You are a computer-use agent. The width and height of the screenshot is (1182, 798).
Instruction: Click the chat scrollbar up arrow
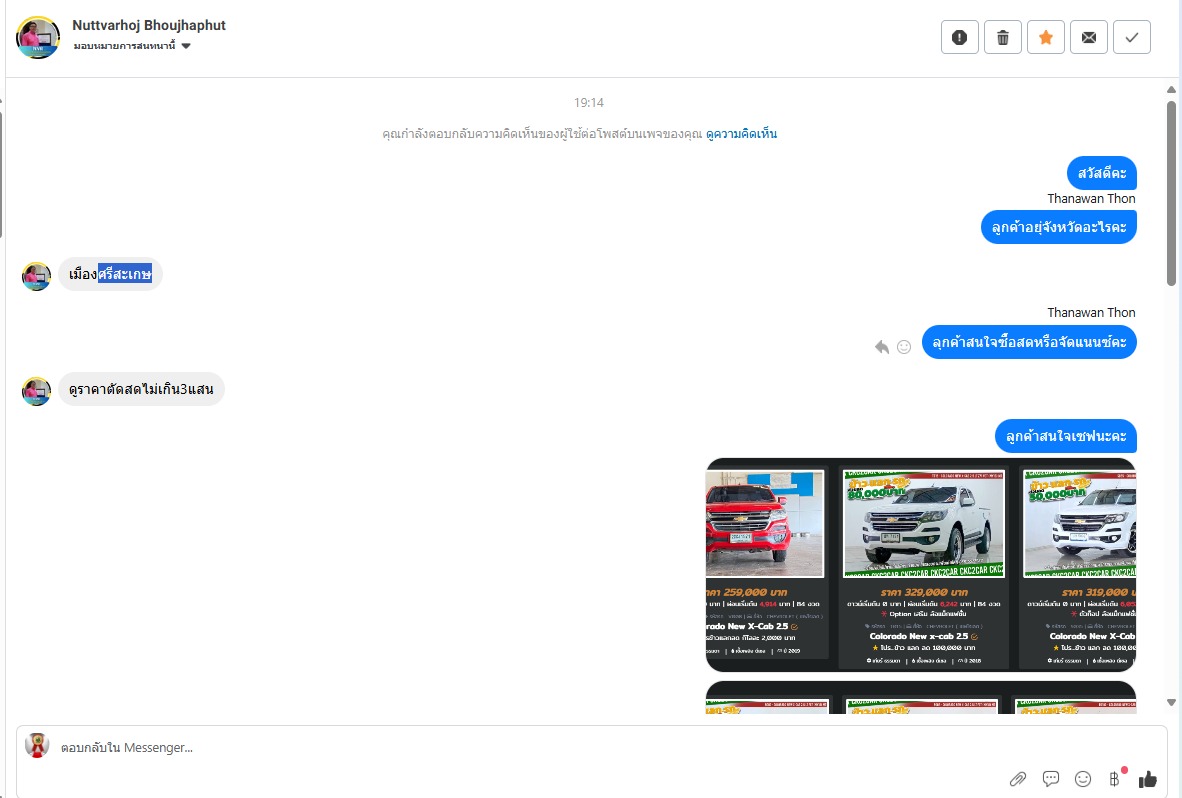click(1171, 90)
